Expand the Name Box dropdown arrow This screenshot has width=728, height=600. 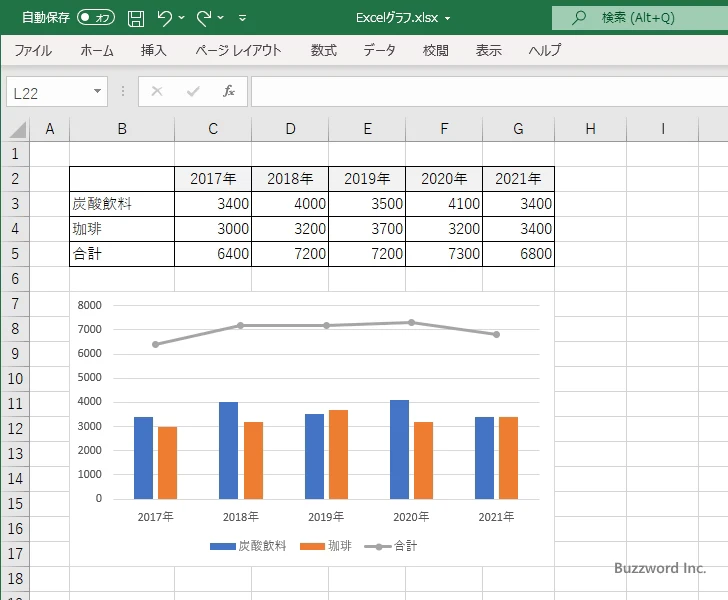98,91
